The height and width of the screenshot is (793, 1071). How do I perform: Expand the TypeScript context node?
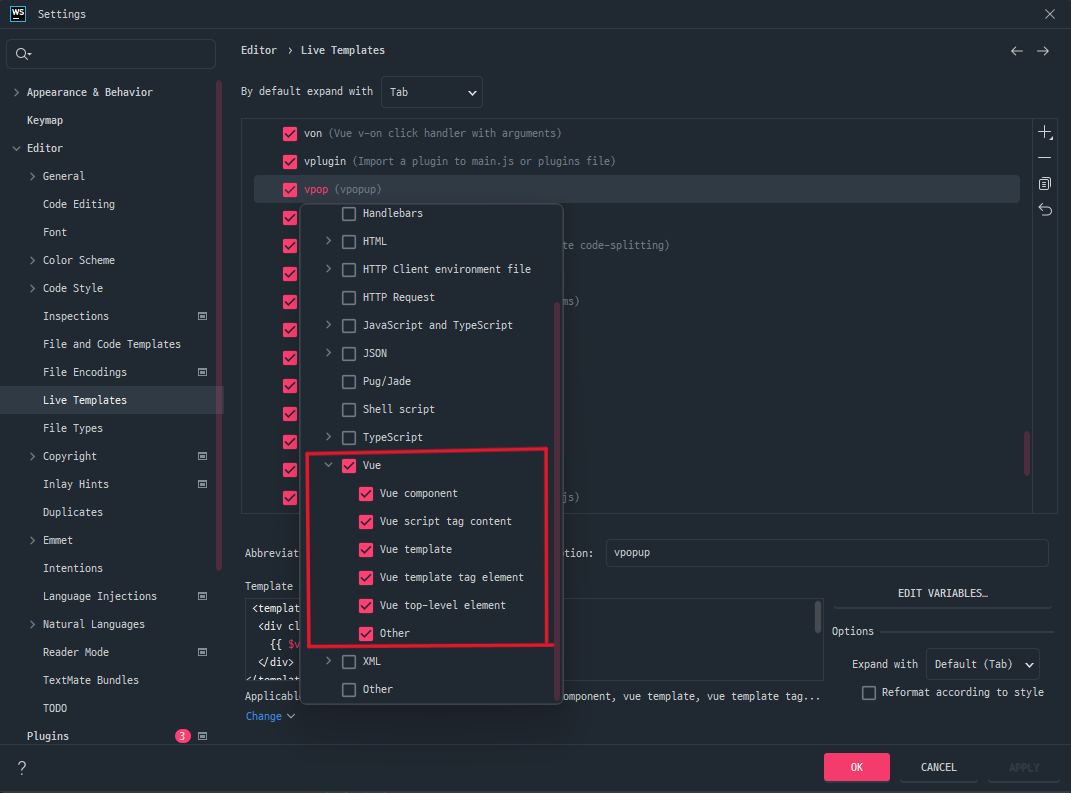coord(329,437)
